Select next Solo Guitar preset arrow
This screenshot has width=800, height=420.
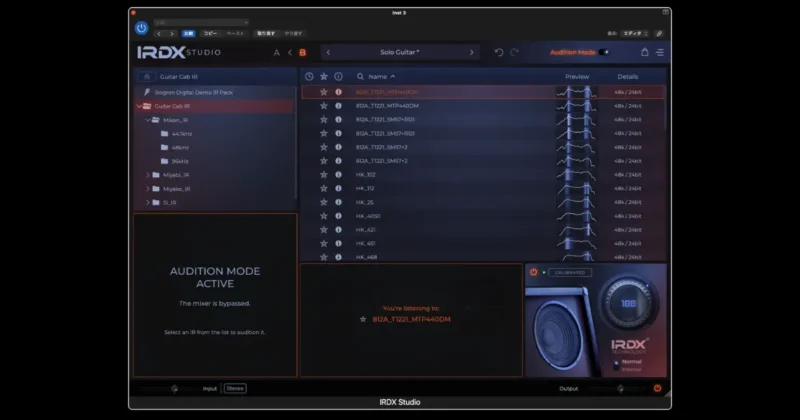coord(471,52)
